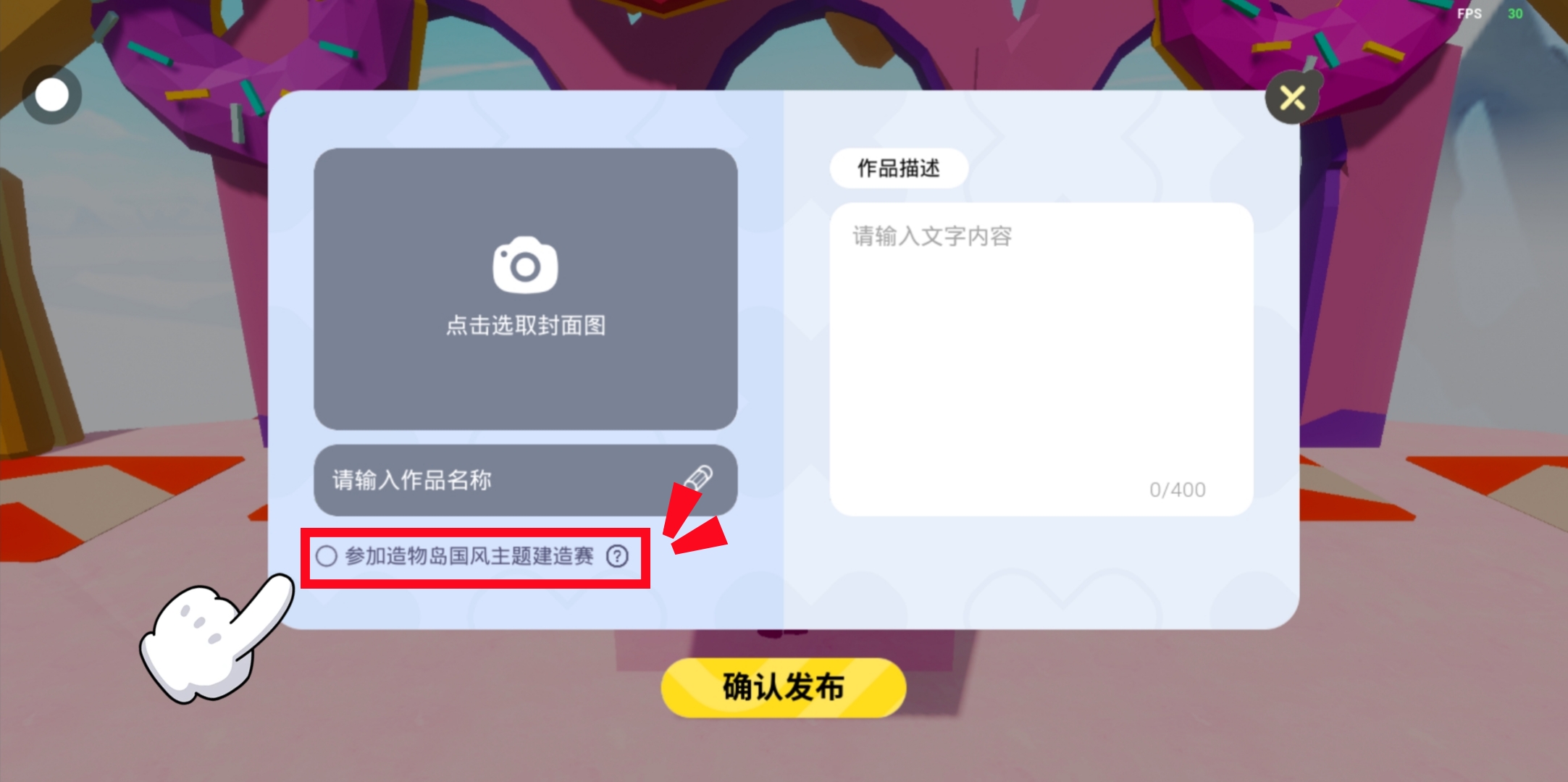Viewport: 1568px width, 782px height.
Task: Click the 点击选取封面图 cover thumbnail area
Action: (526, 289)
